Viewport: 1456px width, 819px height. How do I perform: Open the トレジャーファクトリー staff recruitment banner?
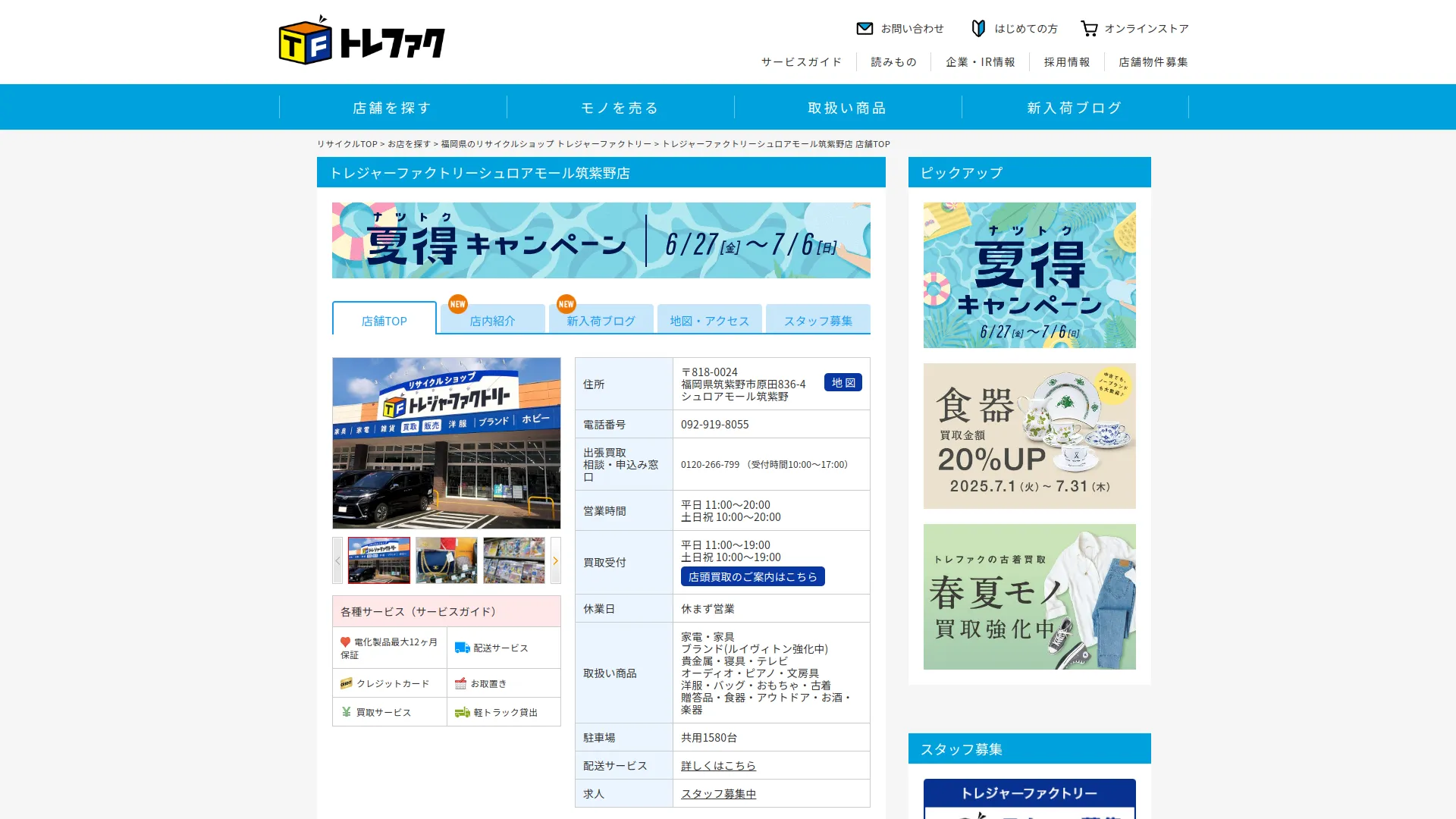[1030, 799]
